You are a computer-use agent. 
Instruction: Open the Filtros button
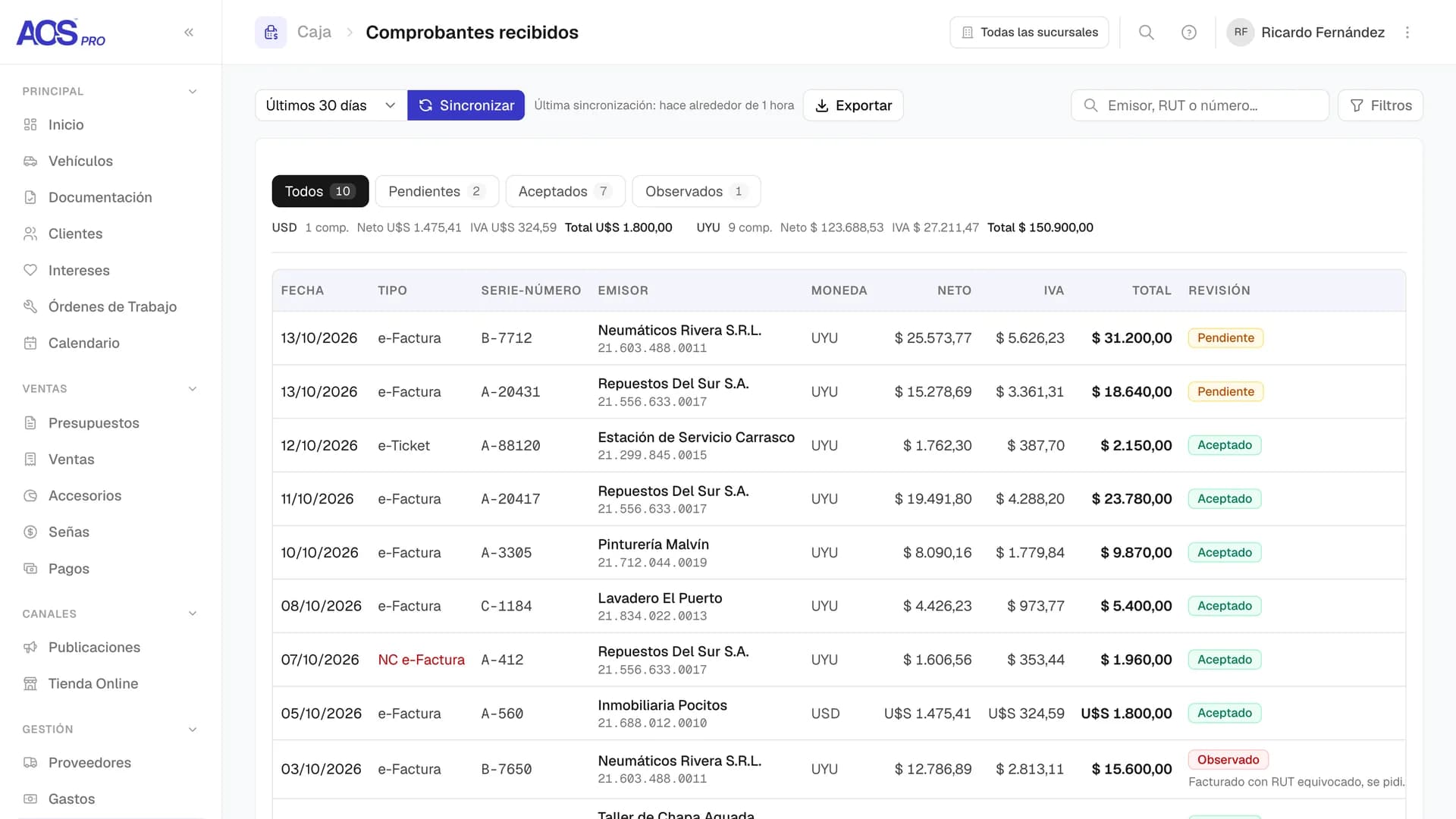coord(1380,105)
